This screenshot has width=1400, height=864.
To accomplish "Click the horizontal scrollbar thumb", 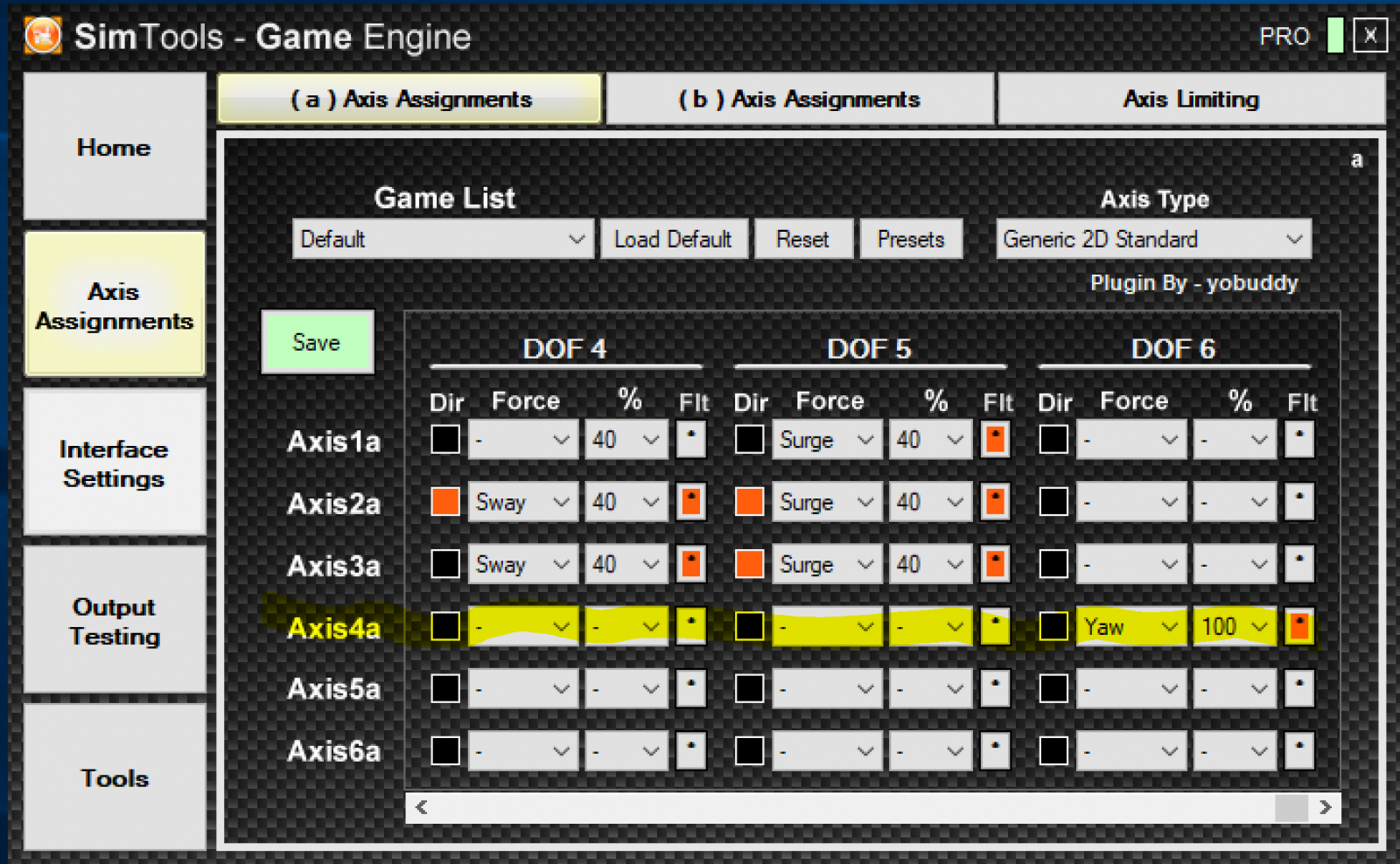I will tap(1291, 807).
